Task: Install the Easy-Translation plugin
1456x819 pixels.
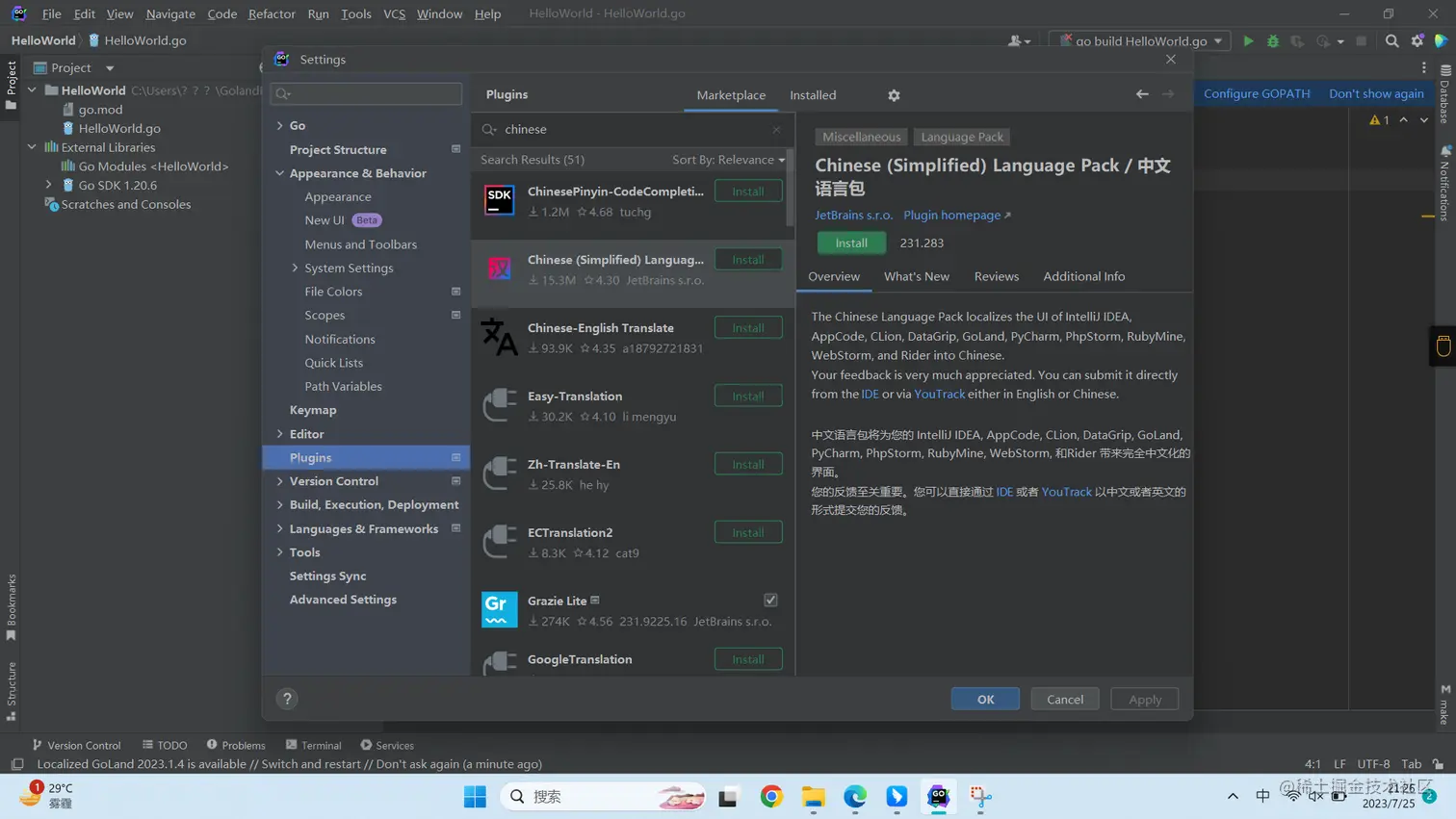Action: 748,397
